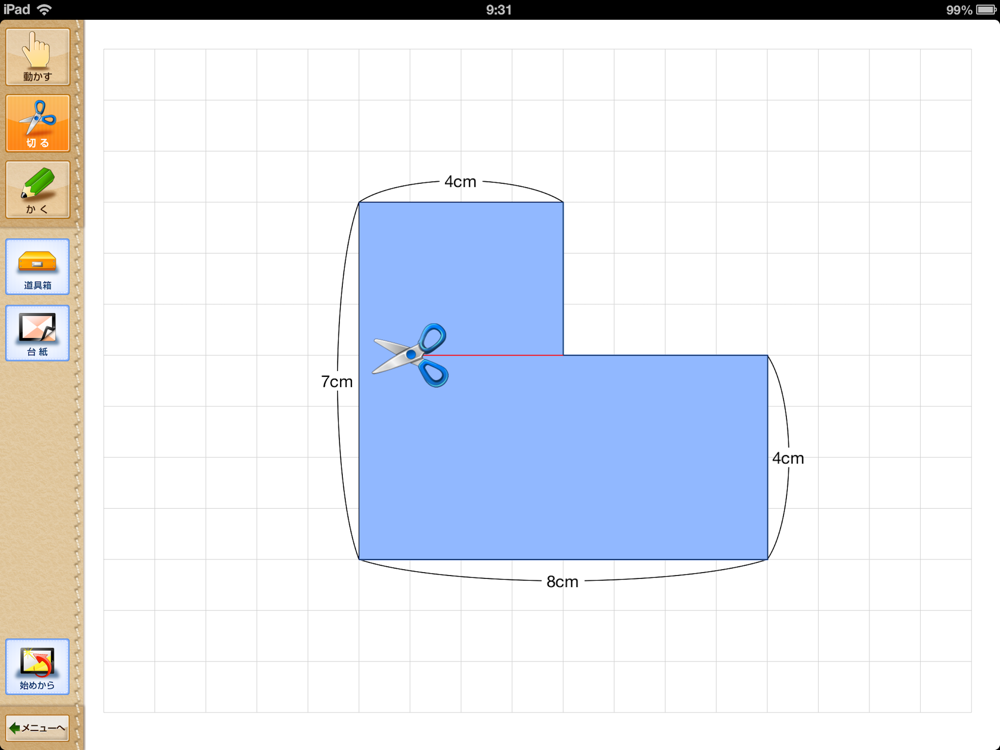Click the 8cm dimension label

click(562, 582)
